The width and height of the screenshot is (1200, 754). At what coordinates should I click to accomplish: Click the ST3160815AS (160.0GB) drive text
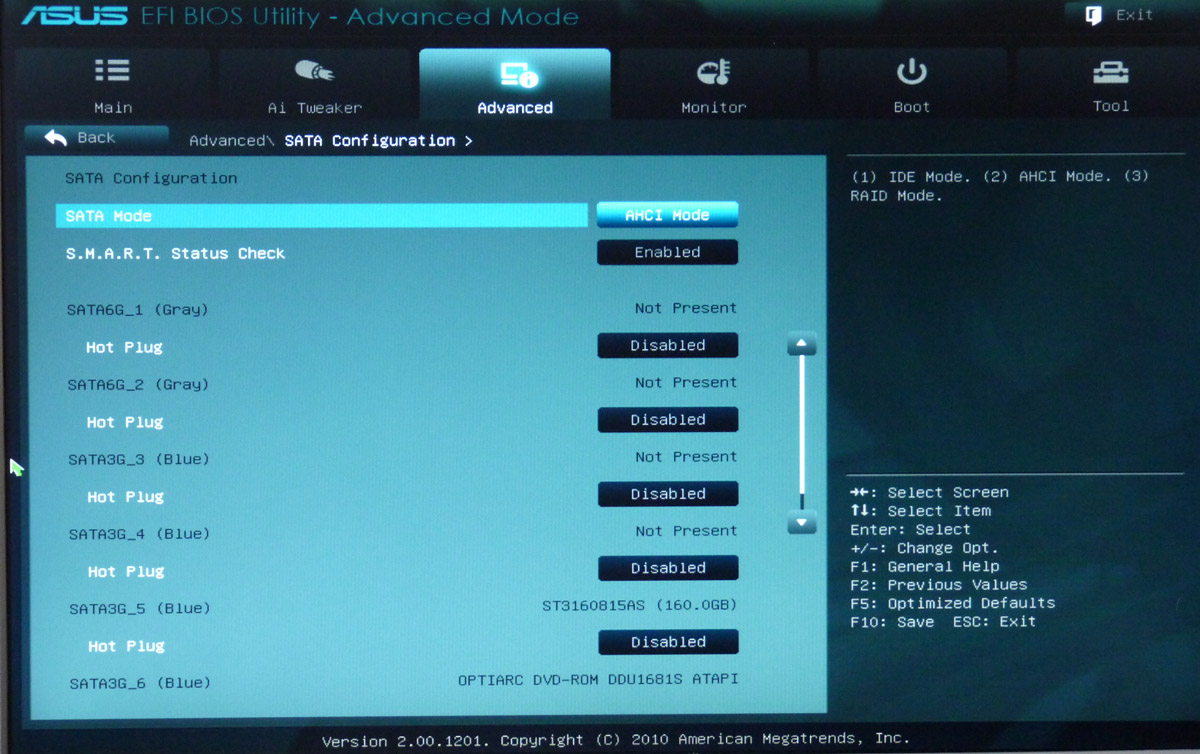click(639, 605)
